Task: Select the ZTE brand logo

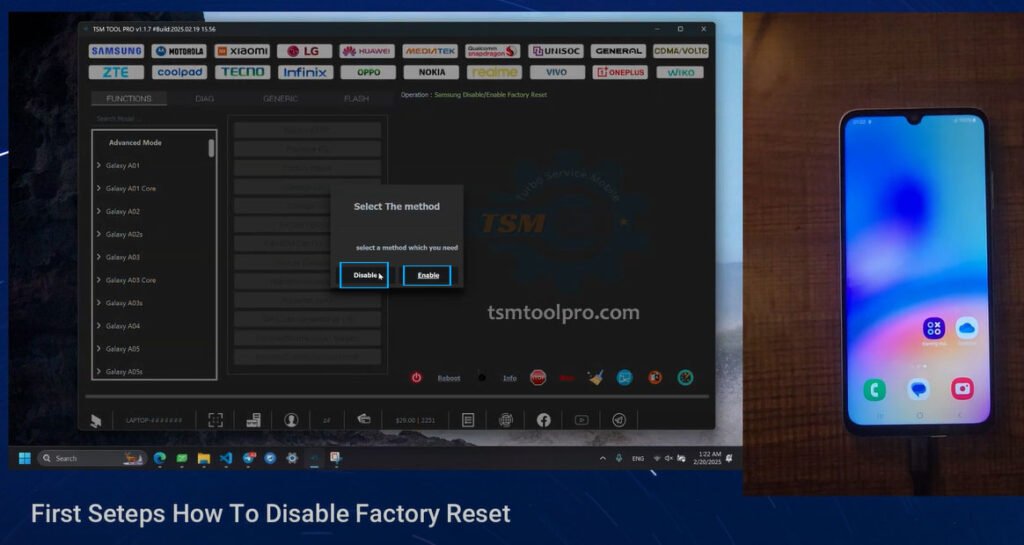Action: pos(116,72)
